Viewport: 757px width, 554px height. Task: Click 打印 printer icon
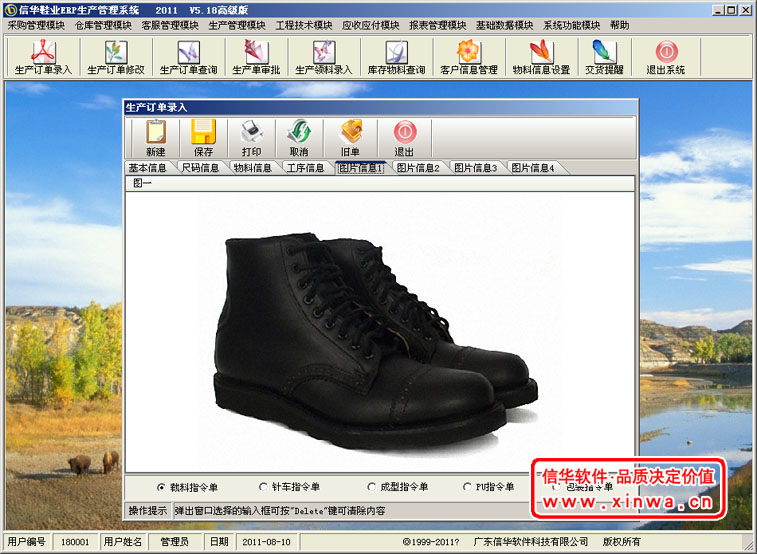[x=252, y=138]
